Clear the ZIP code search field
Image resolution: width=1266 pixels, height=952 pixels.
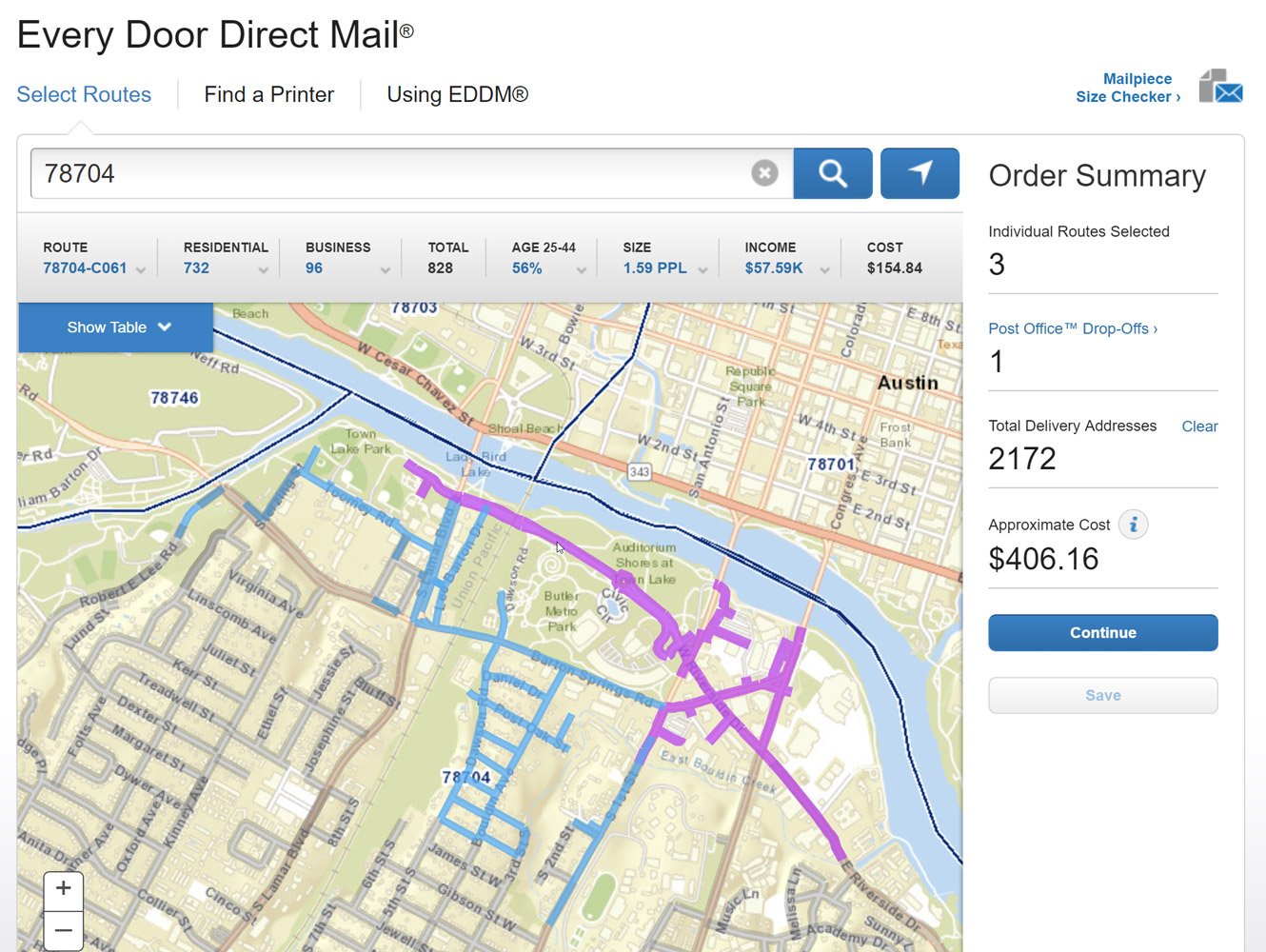pos(764,173)
